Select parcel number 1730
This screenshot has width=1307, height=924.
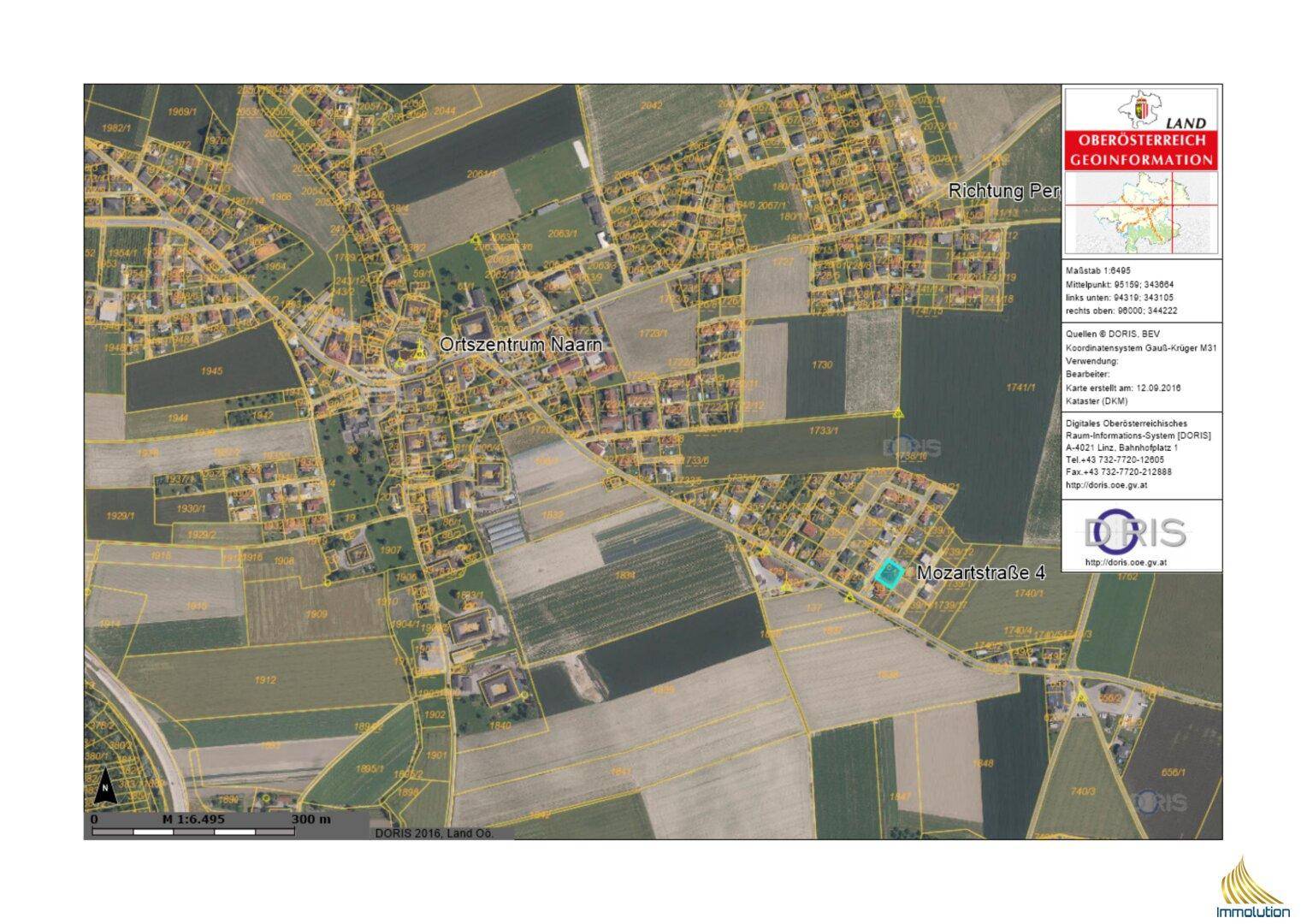click(x=821, y=365)
